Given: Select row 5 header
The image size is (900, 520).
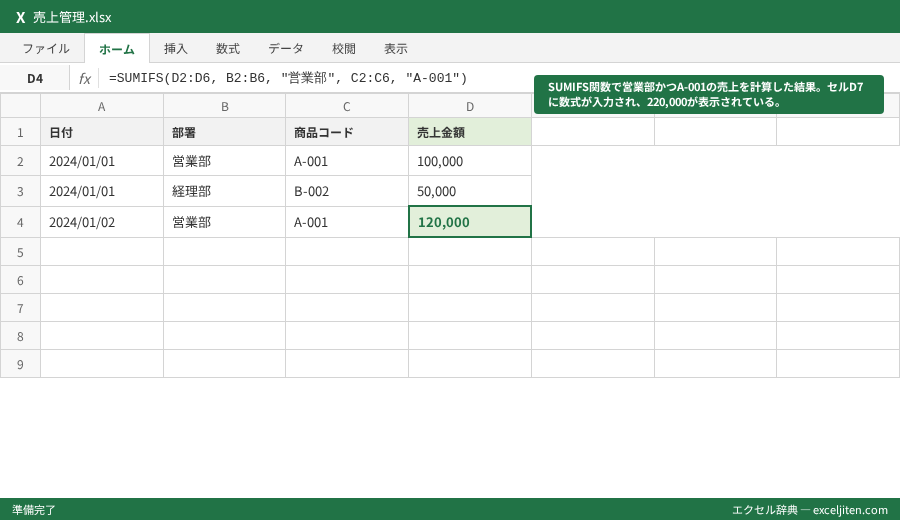Looking at the screenshot, I should point(20,252).
